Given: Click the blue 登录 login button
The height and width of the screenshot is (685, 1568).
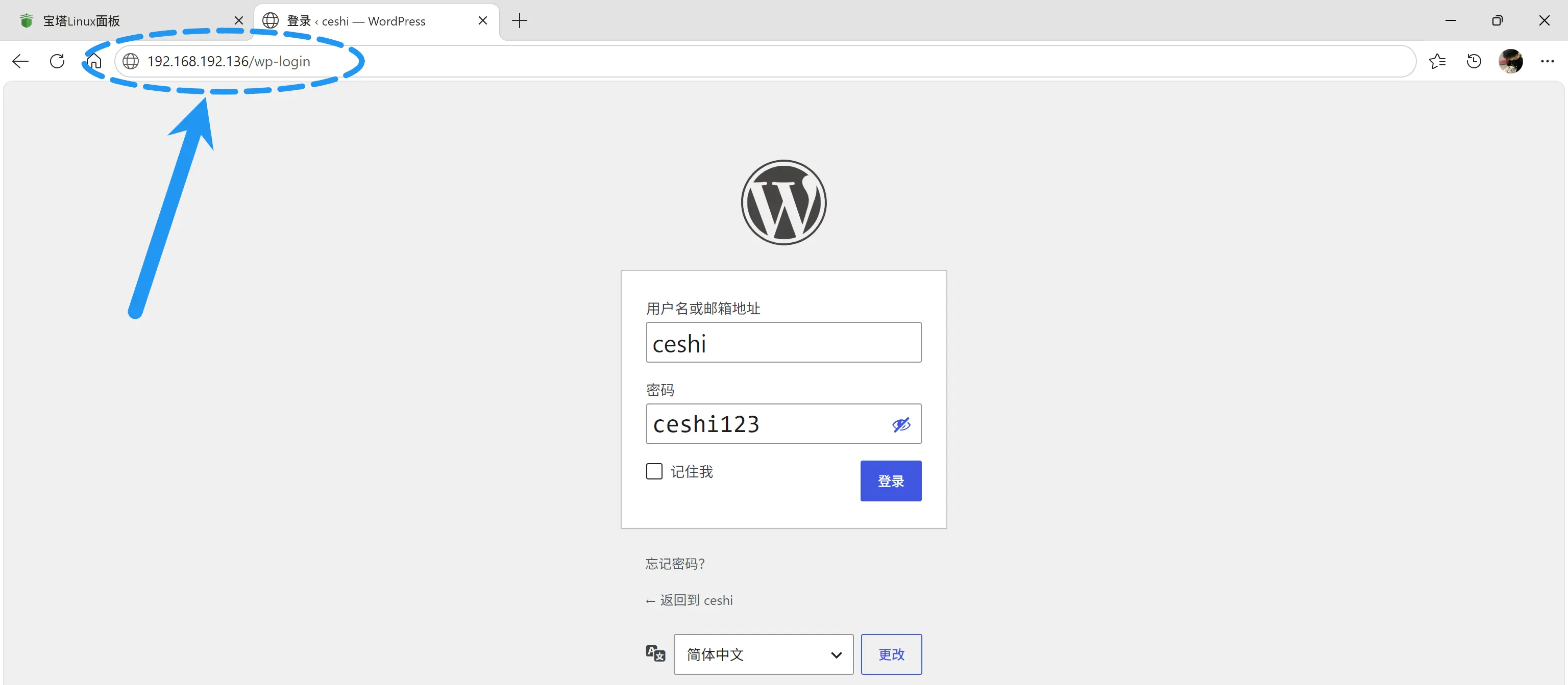Looking at the screenshot, I should pos(891,481).
